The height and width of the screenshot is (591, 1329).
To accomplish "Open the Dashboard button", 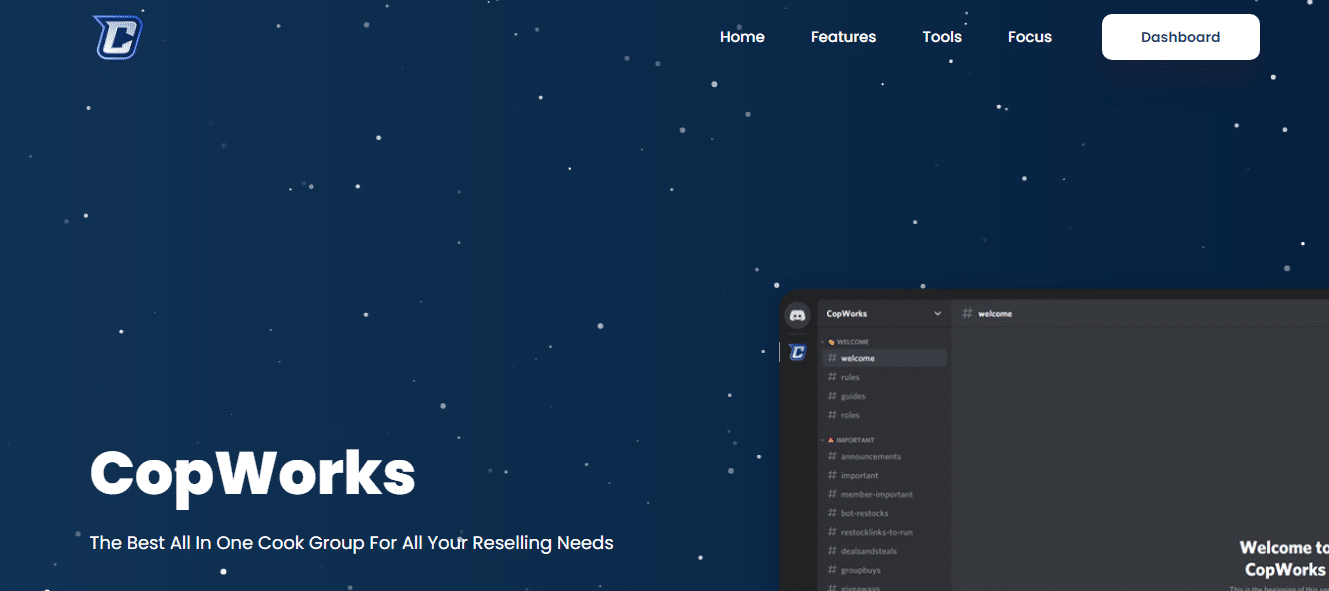I will (1181, 37).
